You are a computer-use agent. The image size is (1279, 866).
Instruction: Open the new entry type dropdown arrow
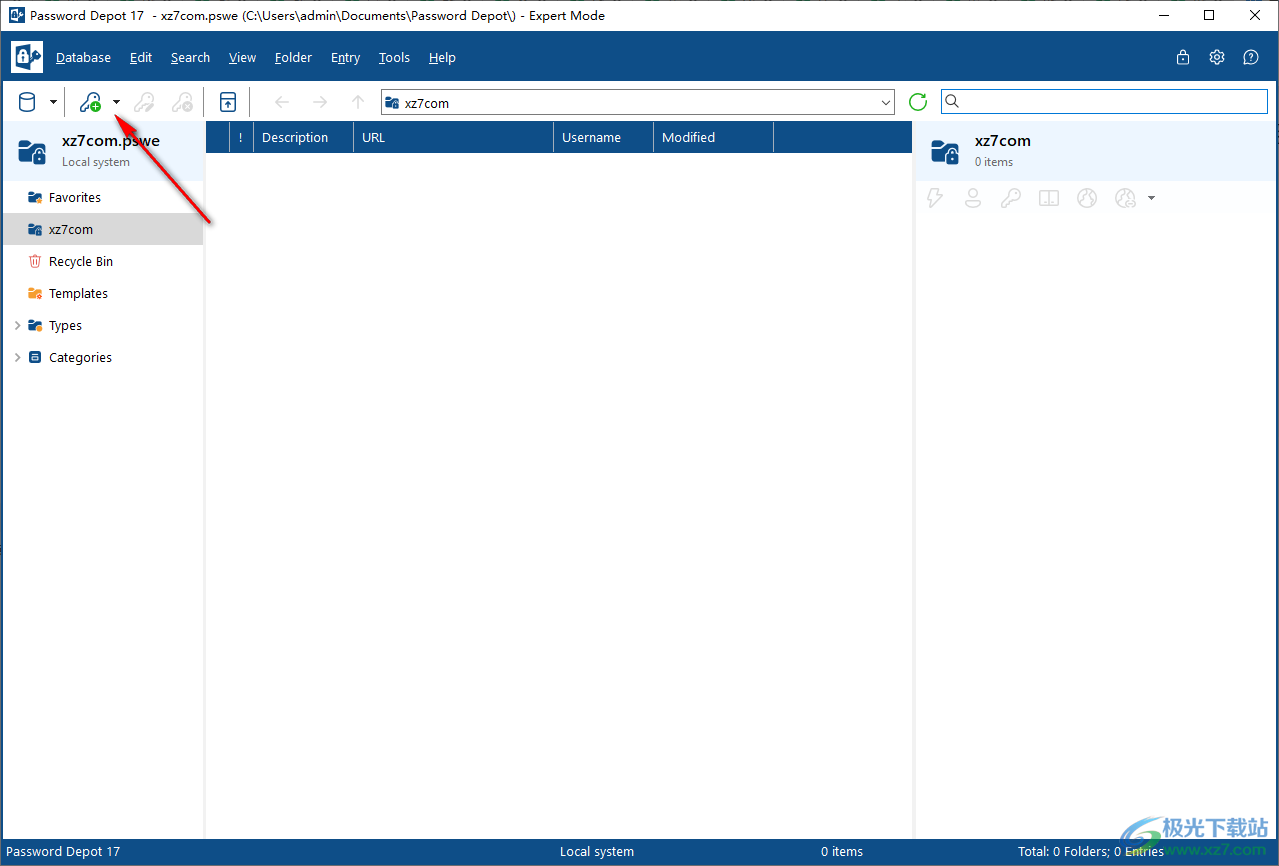tap(117, 102)
